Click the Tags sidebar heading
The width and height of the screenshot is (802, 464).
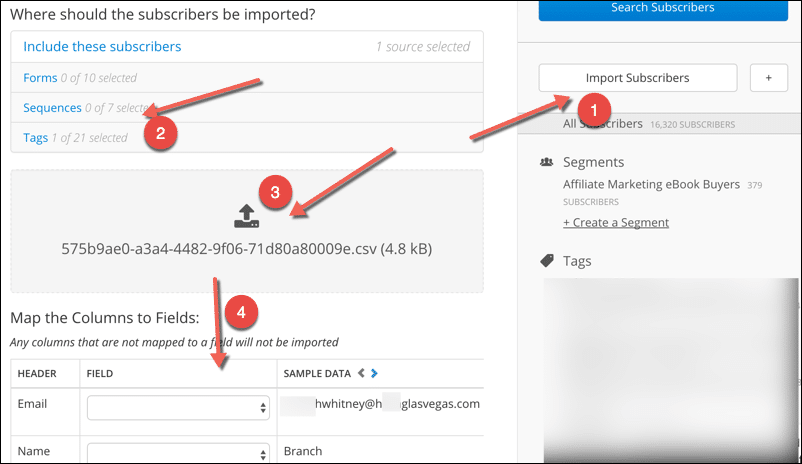[577, 261]
